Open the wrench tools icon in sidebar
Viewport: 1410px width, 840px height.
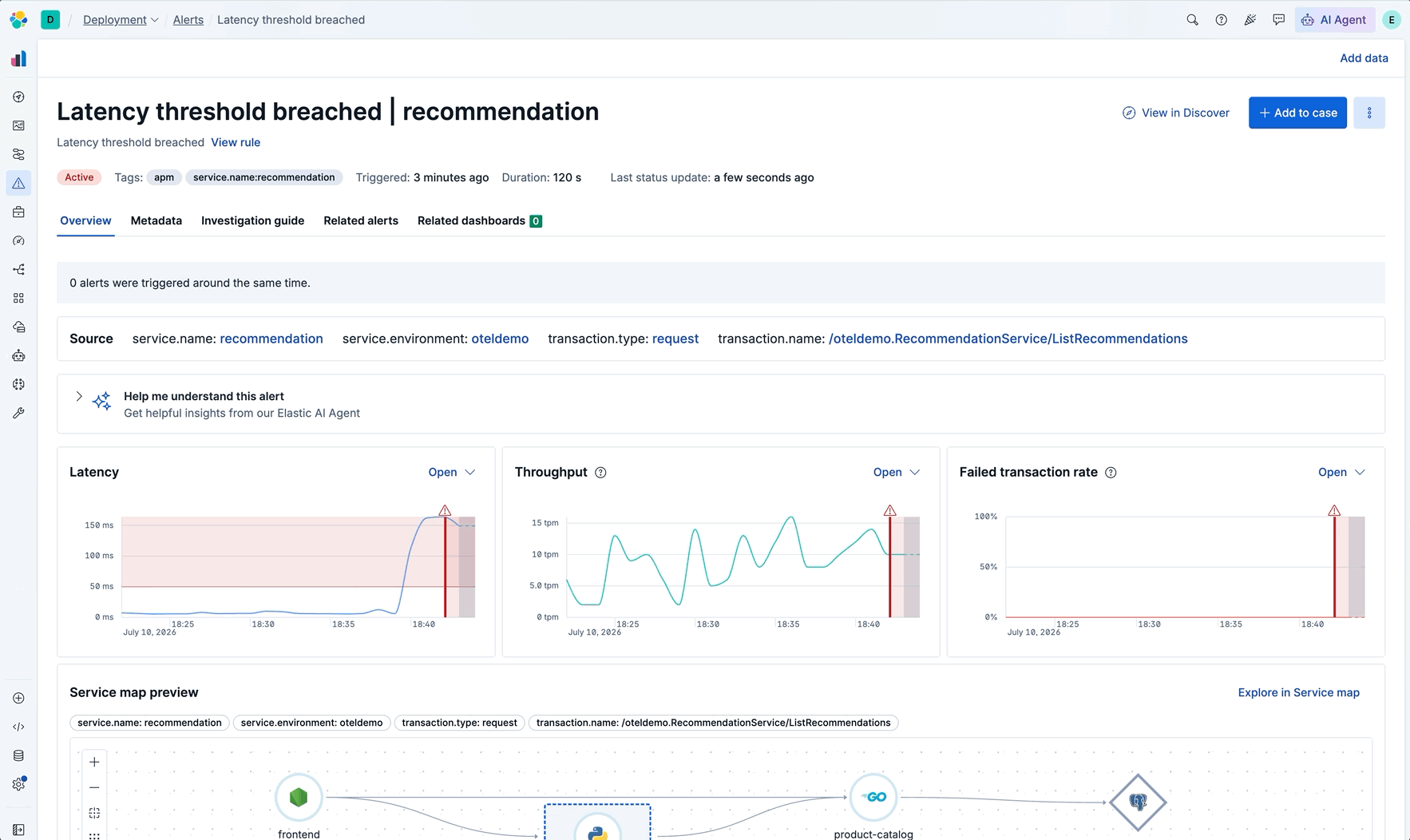(18, 413)
